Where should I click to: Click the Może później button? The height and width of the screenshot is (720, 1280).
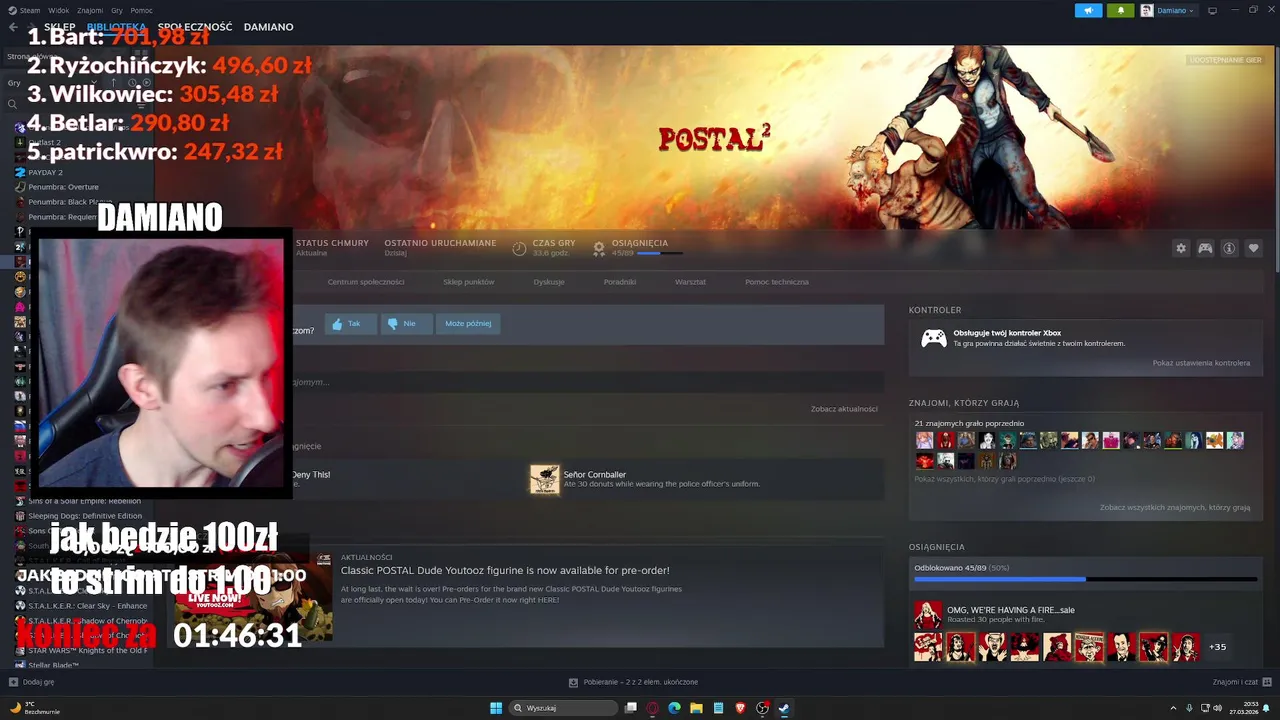coord(468,323)
